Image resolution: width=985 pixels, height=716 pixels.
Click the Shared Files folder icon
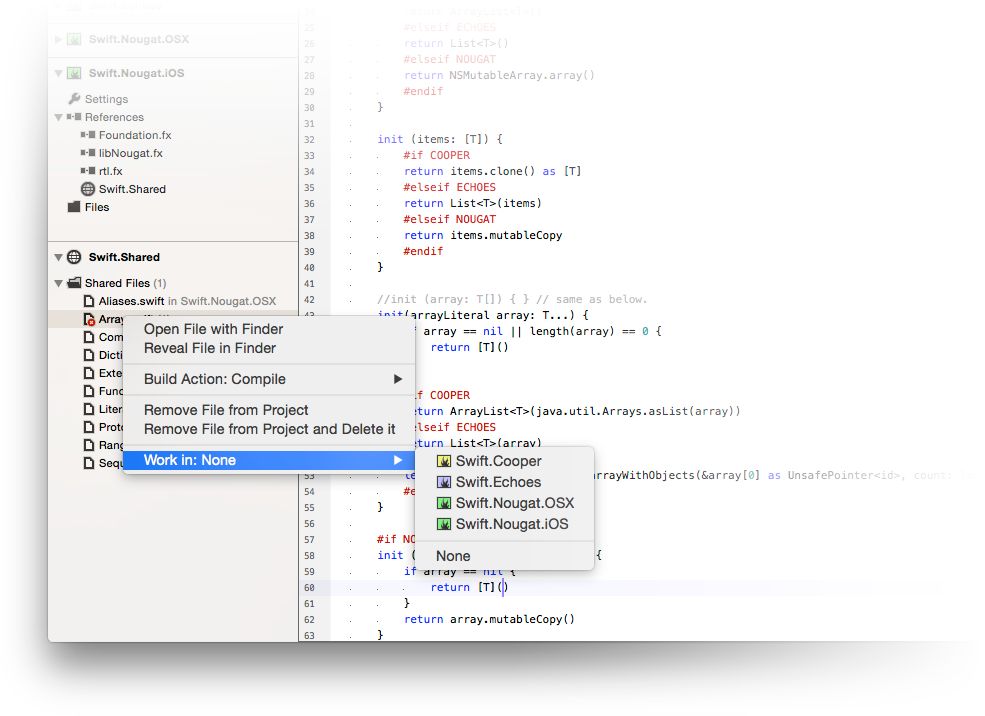pyautogui.click(x=75, y=283)
